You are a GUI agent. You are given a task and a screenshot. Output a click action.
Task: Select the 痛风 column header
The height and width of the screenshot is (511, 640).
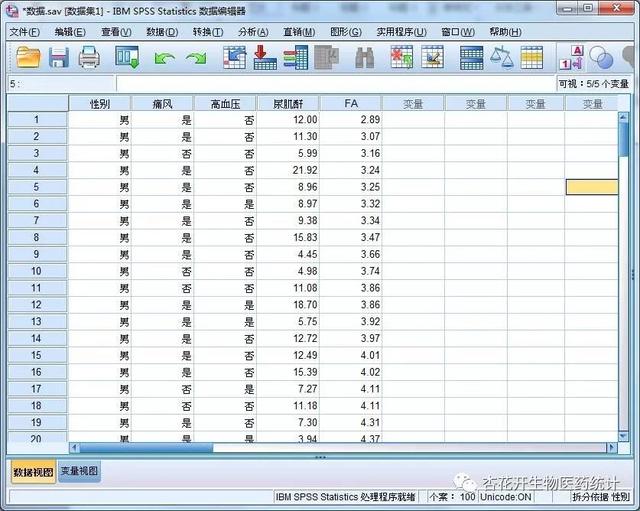click(162, 104)
